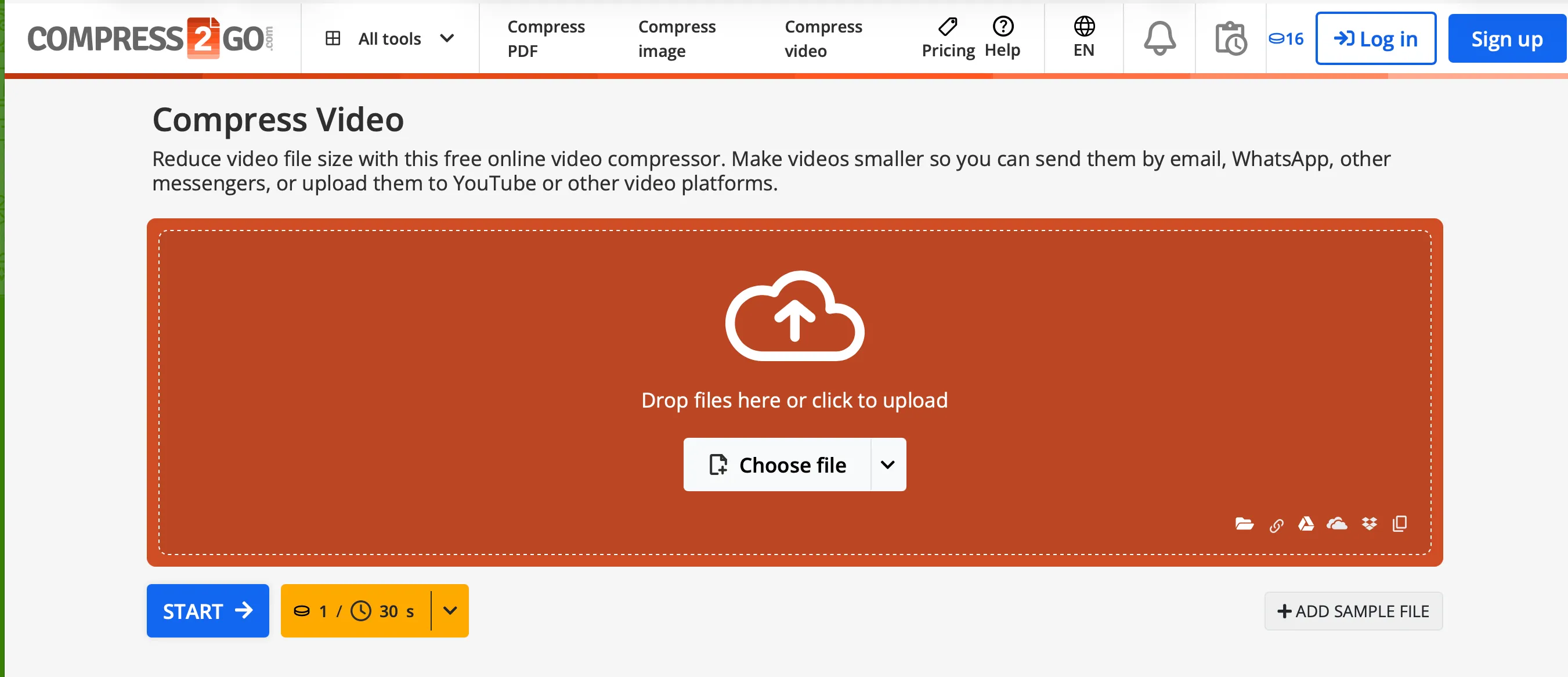This screenshot has height=677, width=1568.
Task: Change the language from EN
Action: click(1083, 38)
